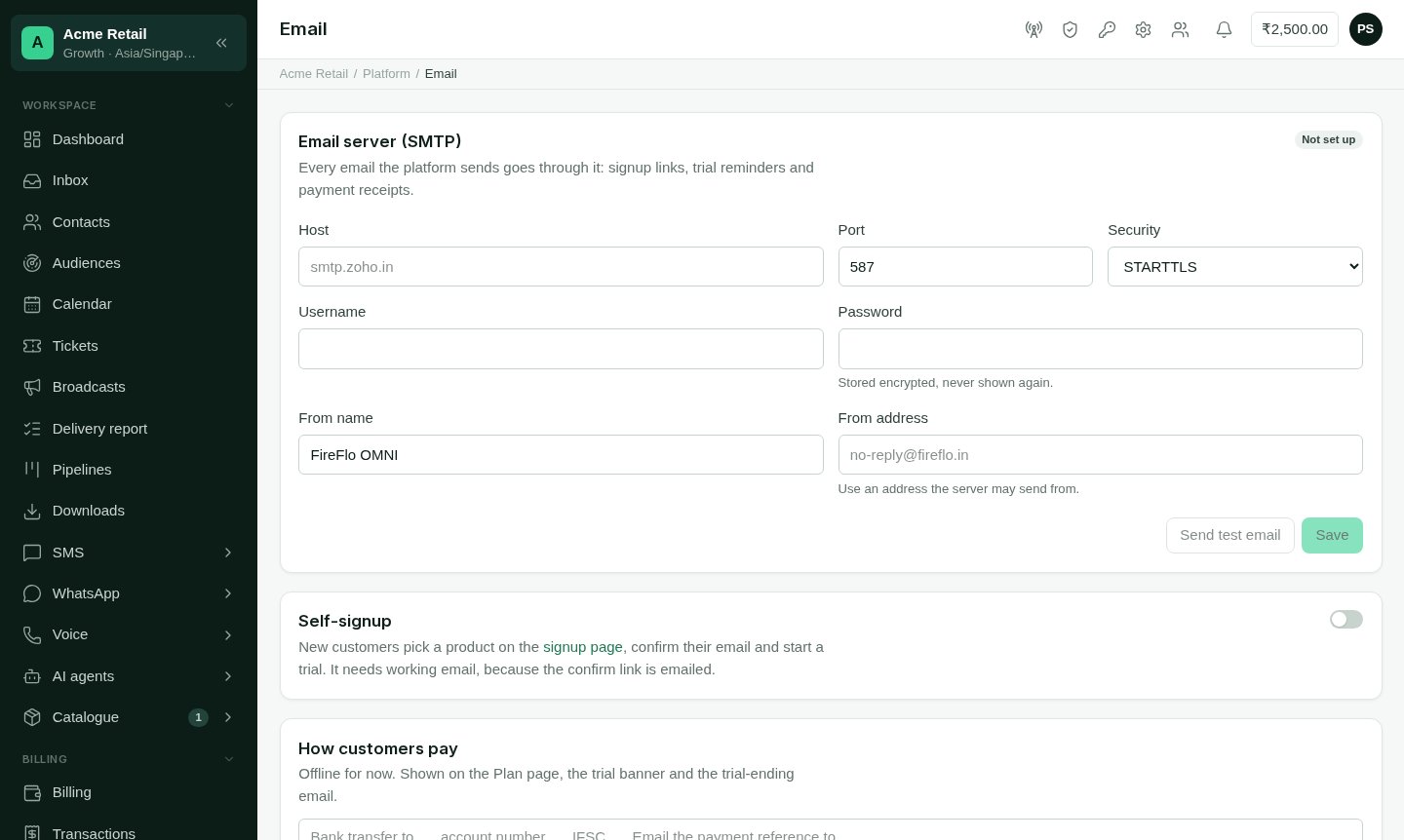Viewport: 1404px width, 840px height.
Task: Collapse the BILLING section chevron
Action: tap(229, 759)
